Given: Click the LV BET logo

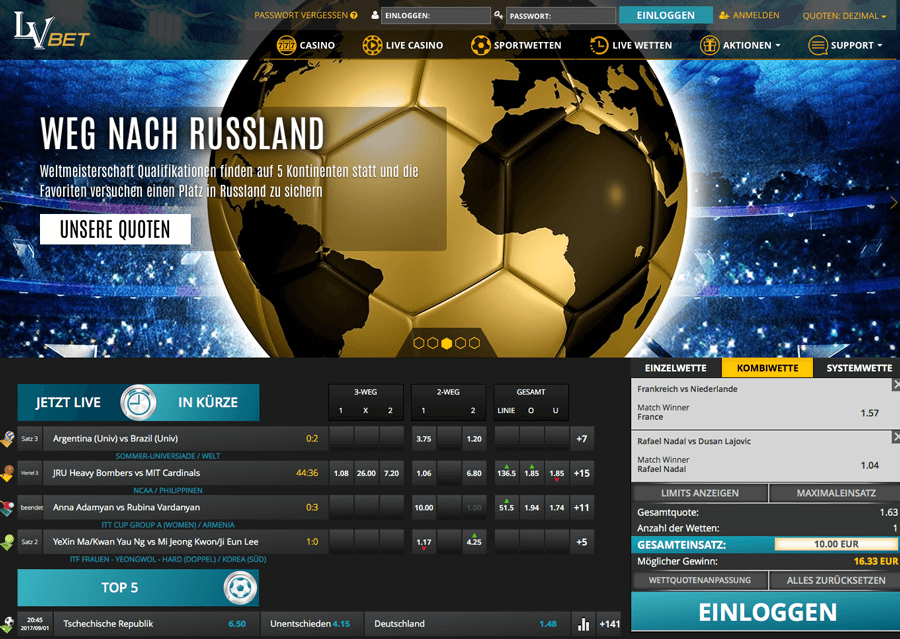Looking at the screenshot, I should coord(52,30).
